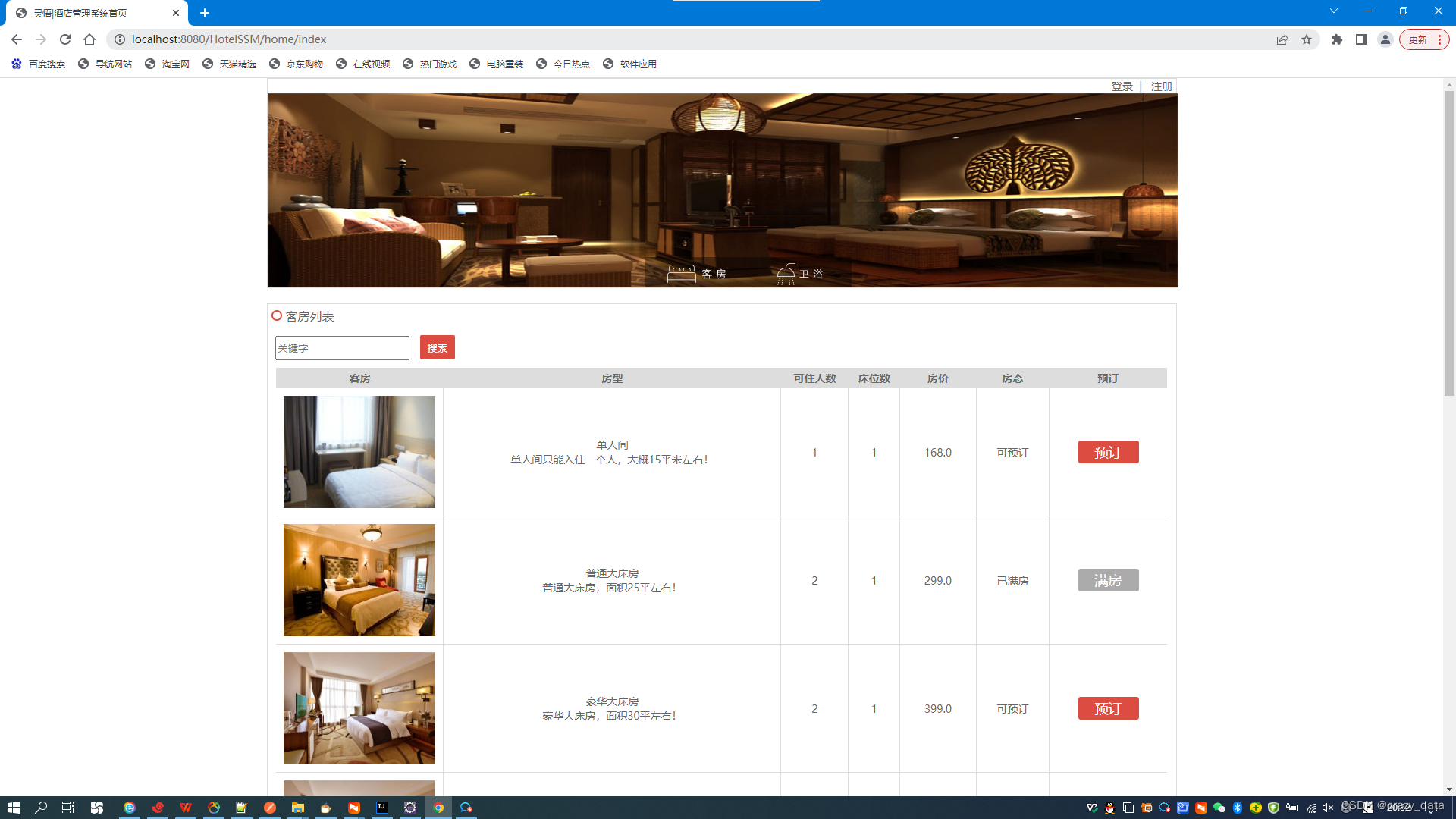Open Task View on the taskbar
The width and height of the screenshot is (1456, 819).
[x=68, y=808]
